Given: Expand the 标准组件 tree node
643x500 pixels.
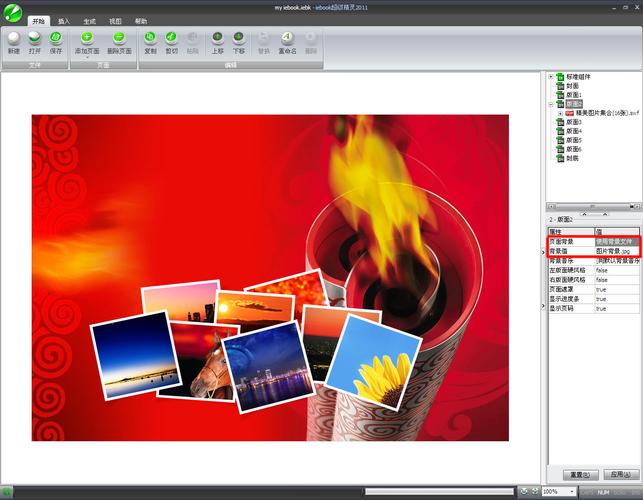Looking at the screenshot, I should (x=550, y=76).
